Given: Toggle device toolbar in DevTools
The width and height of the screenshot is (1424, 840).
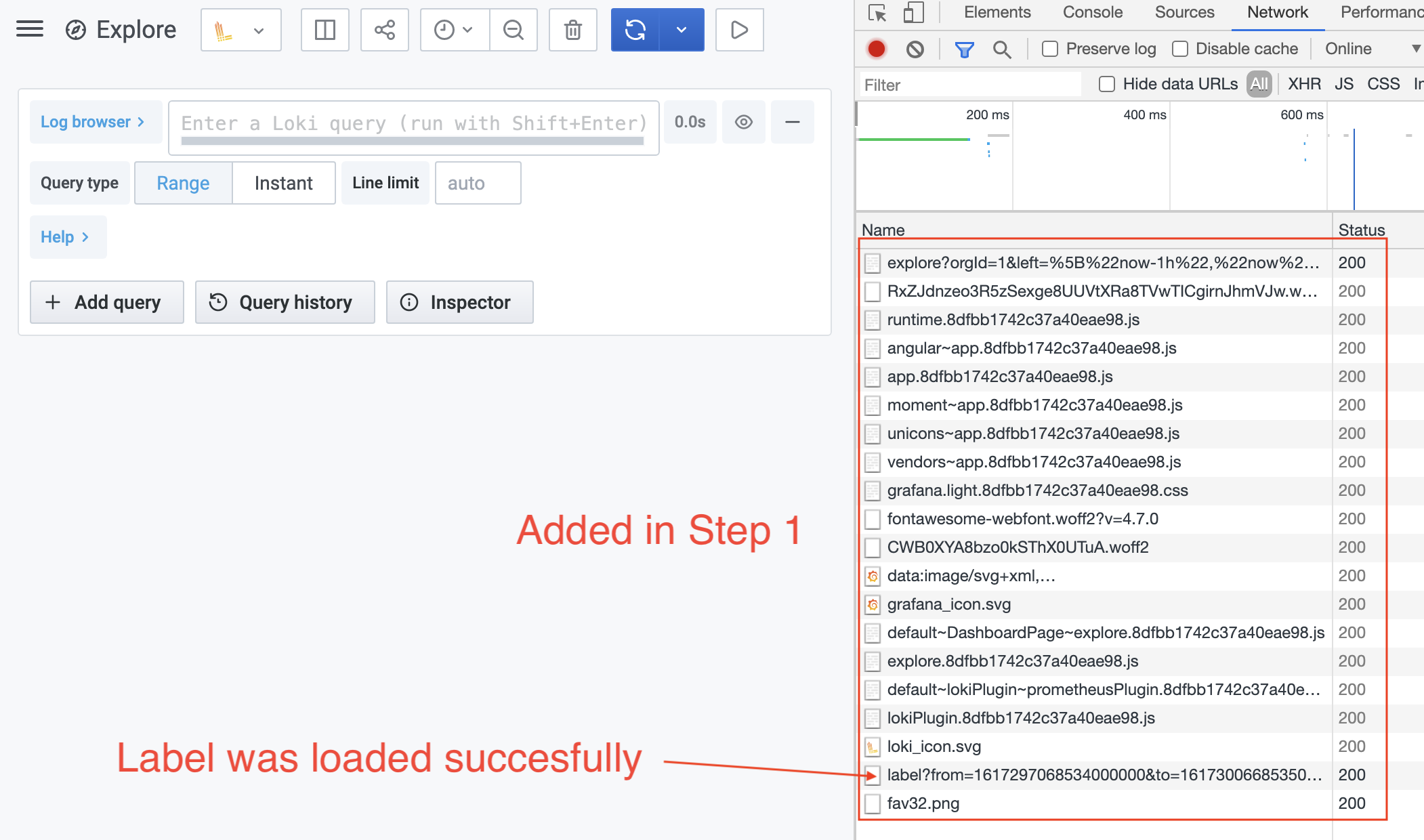Looking at the screenshot, I should (914, 13).
